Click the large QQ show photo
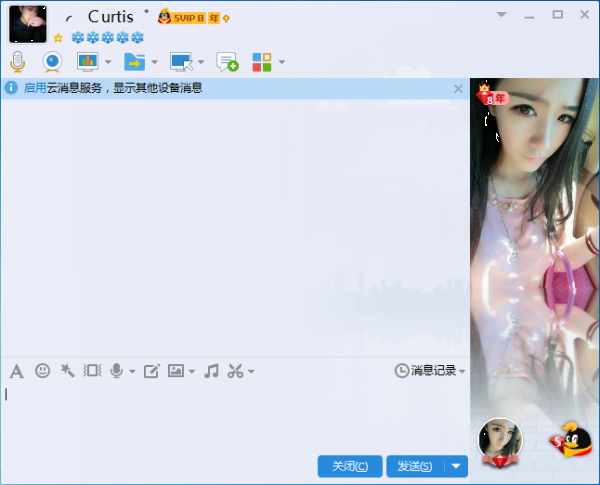The height and width of the screenshot is (485, 600). click(535, 245)
